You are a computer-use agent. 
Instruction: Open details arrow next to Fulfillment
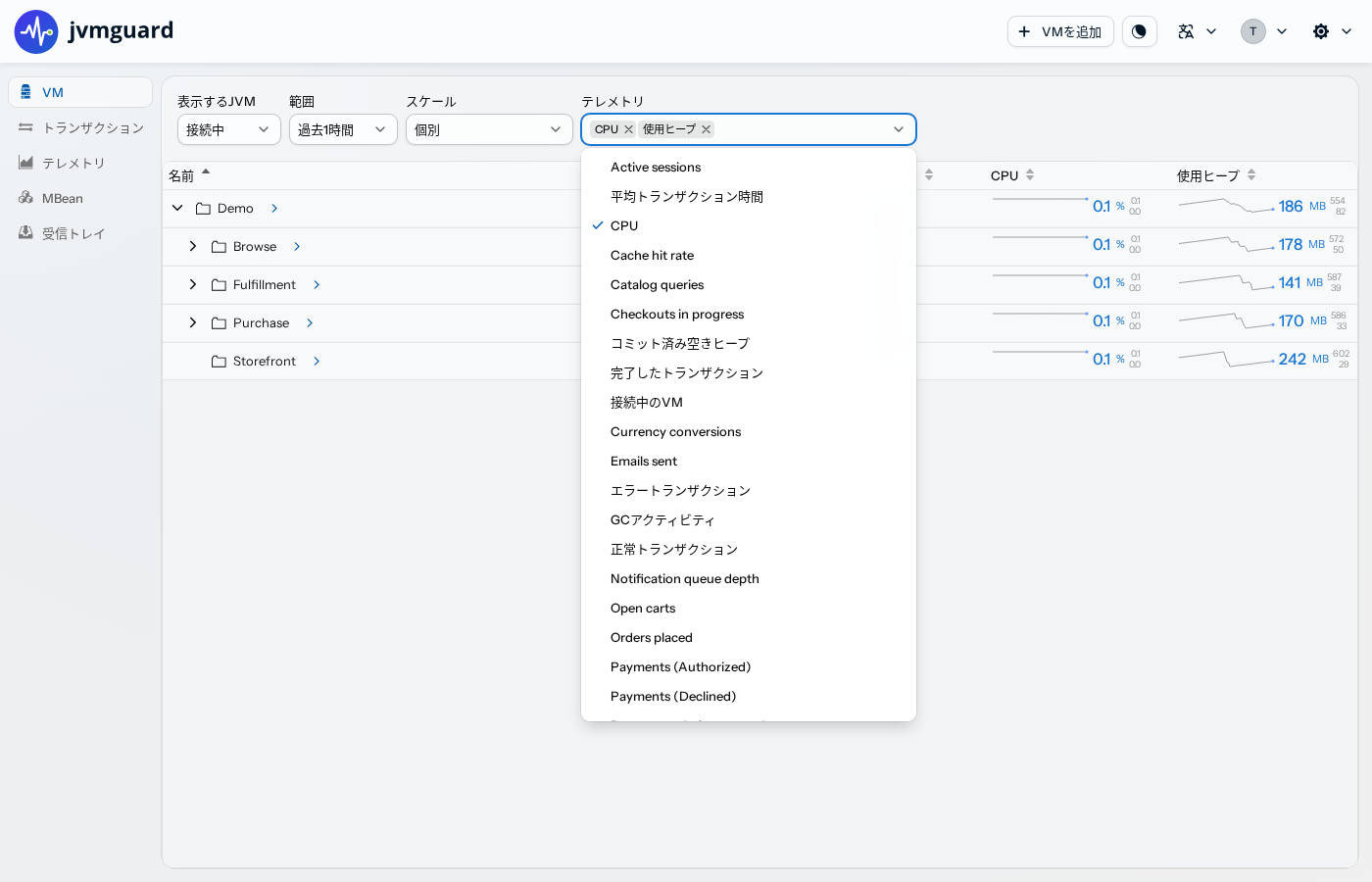(317, 285)
